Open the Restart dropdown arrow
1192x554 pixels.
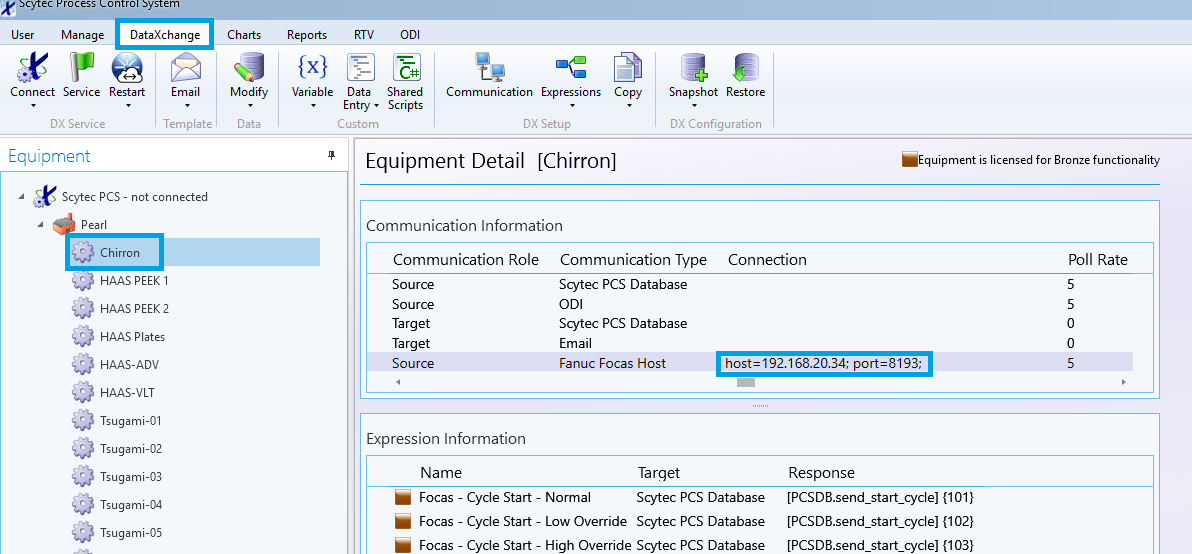[x=127, y=106]
